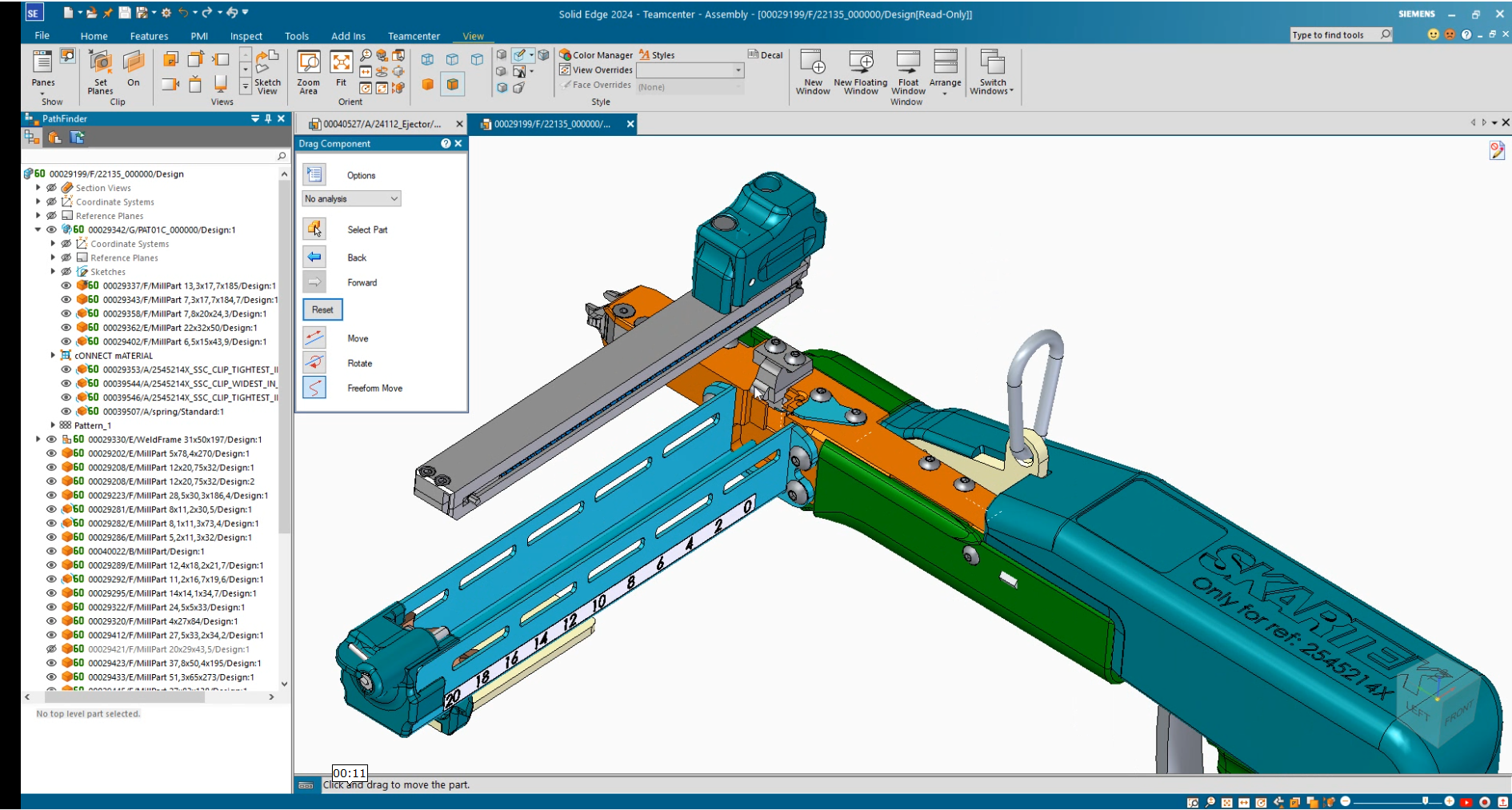Toggle visibility of 00040022/B/MillPart

coord(51,552)
